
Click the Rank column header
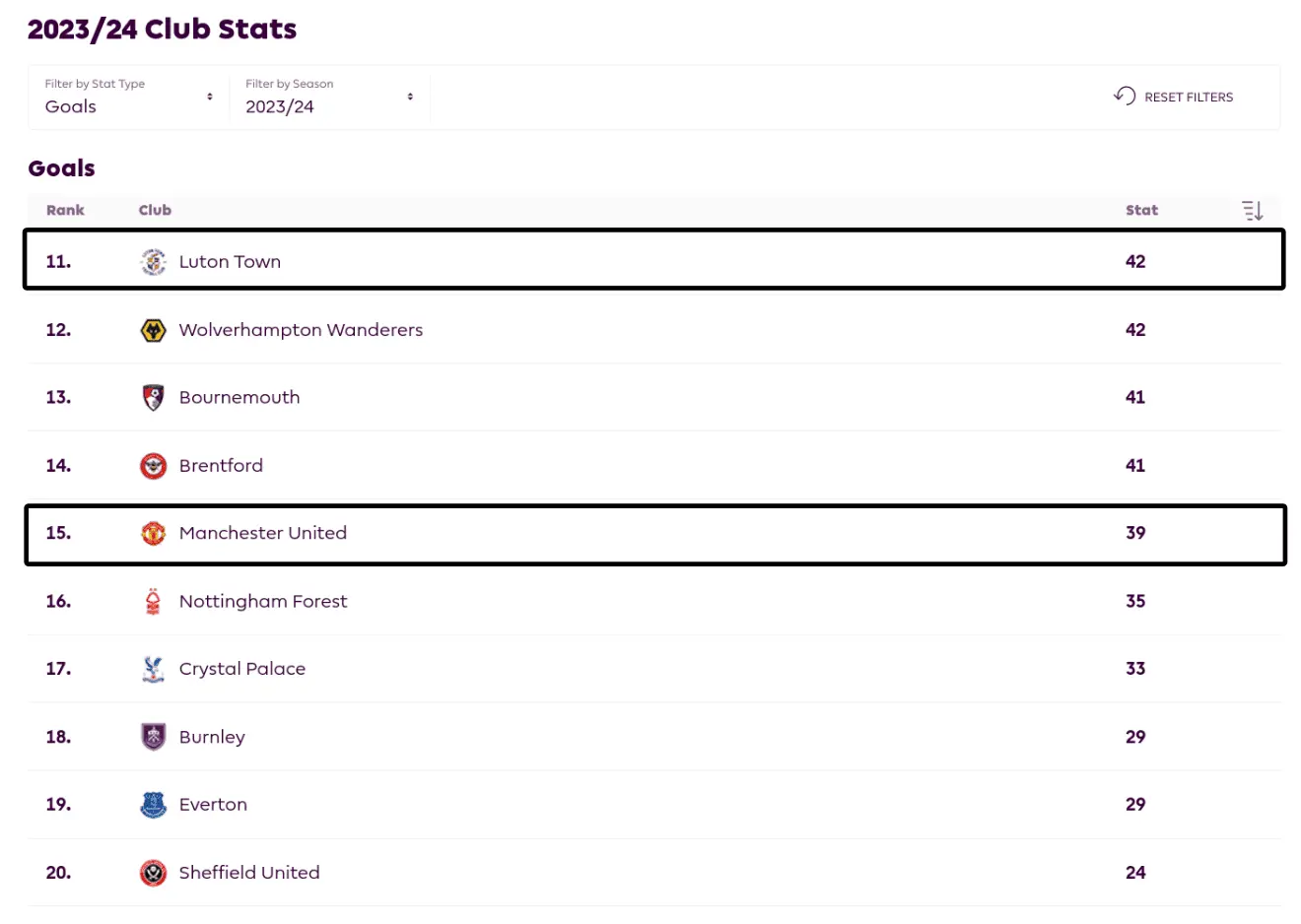pyautogui.click(x=65, y=210)
